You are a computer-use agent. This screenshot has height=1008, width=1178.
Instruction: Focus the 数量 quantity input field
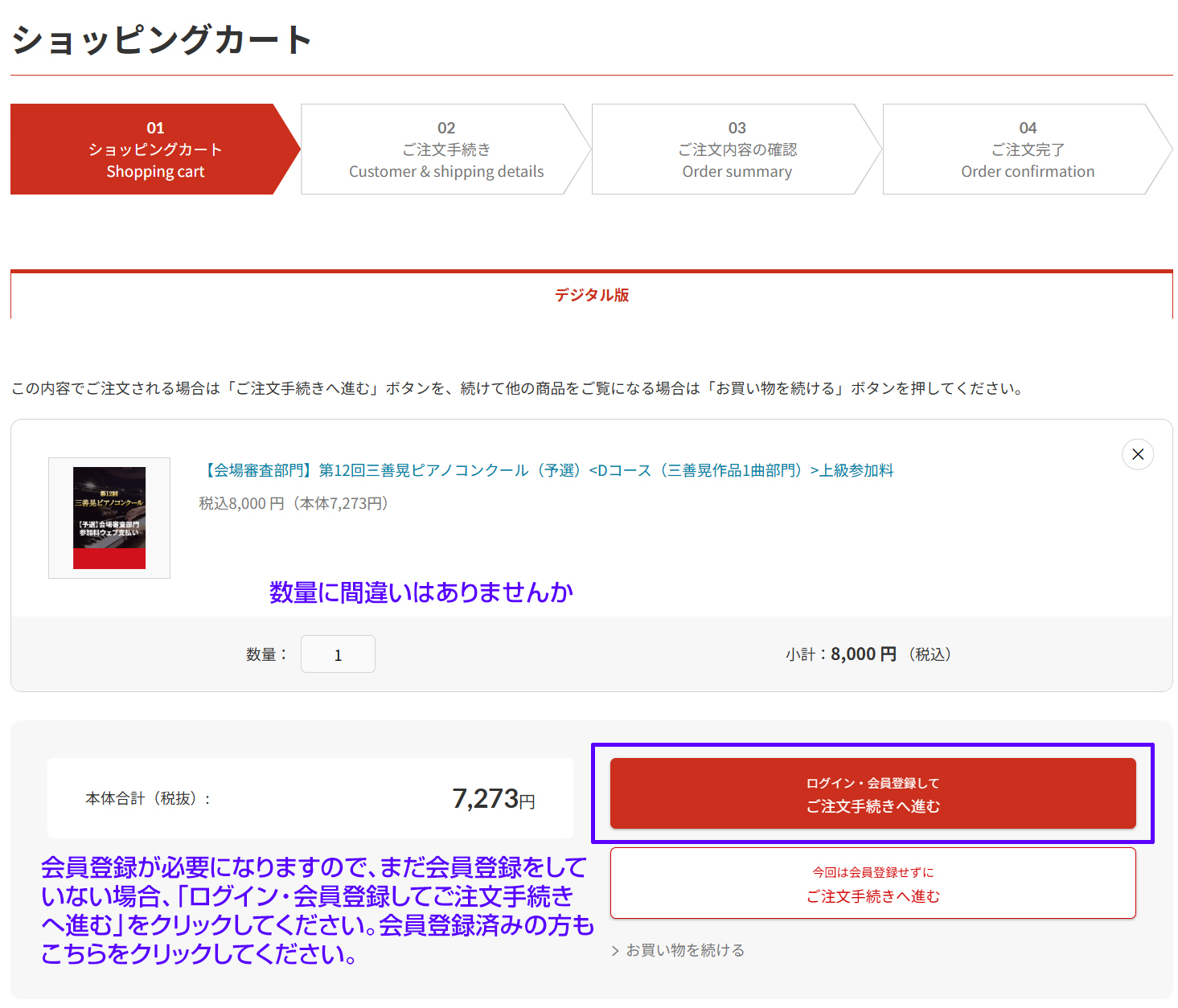click(x=338, y=654)
